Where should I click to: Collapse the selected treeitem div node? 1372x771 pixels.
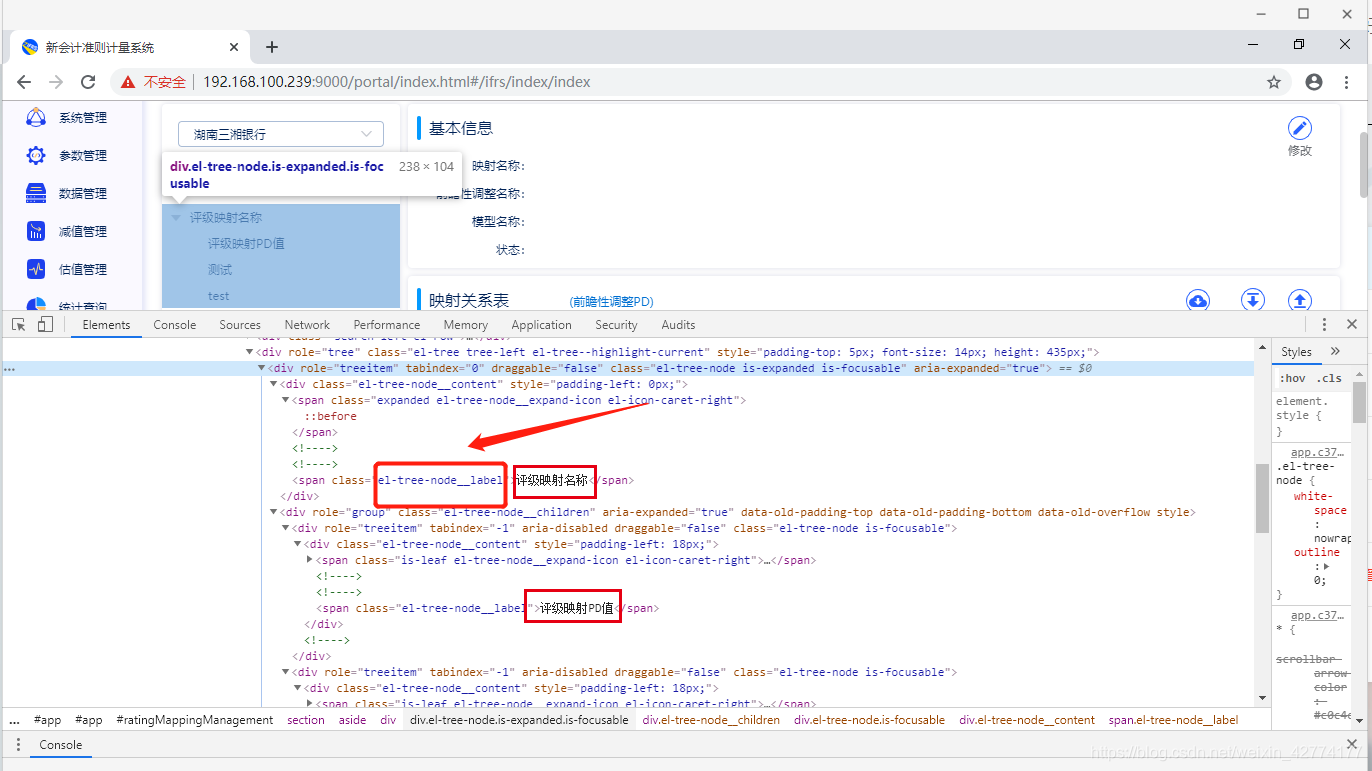(x=262, y=368)
